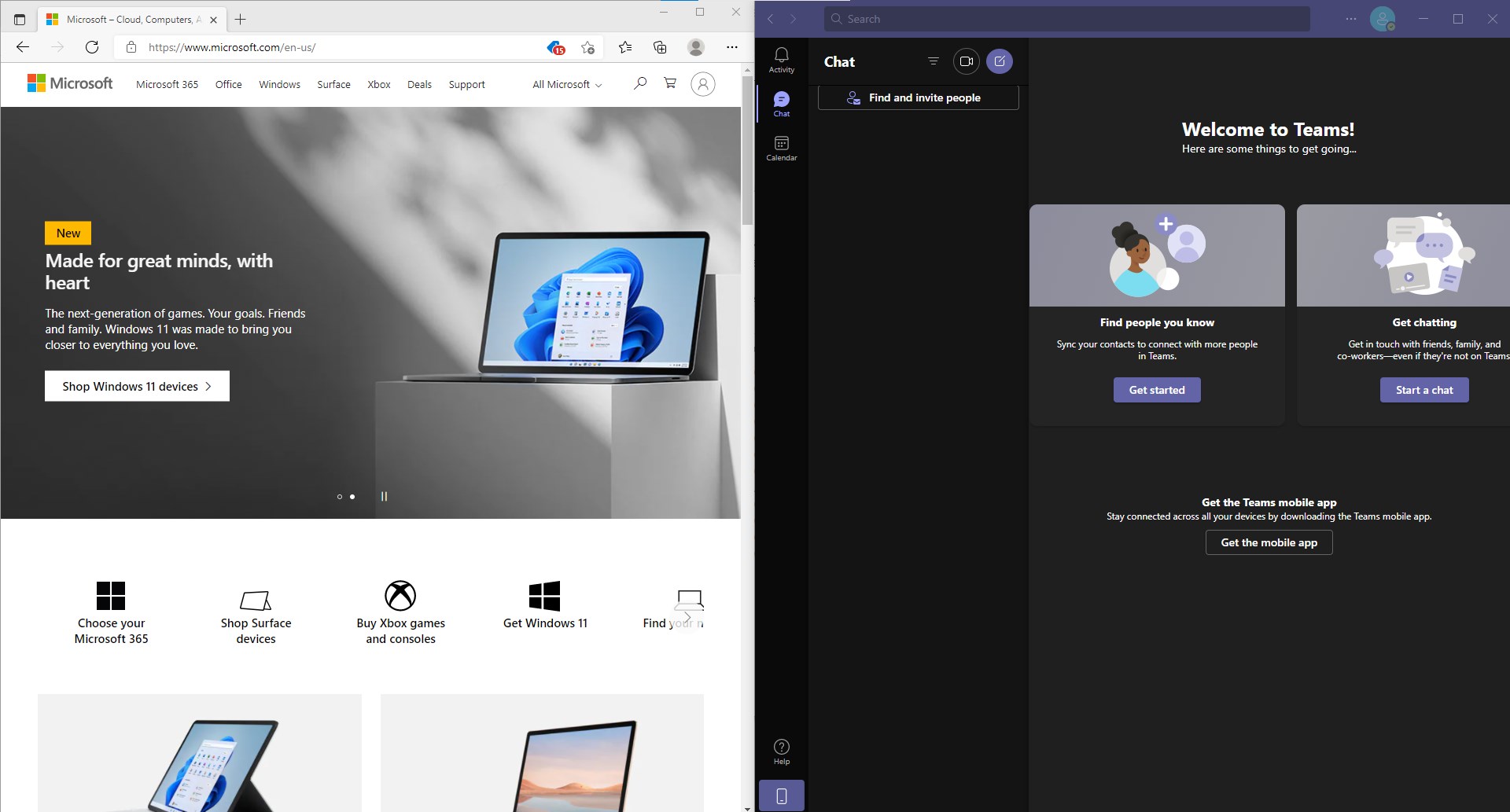Expand the All Microsoft dropdown
Screen dimensions: 1510x812
click(567, 85)
